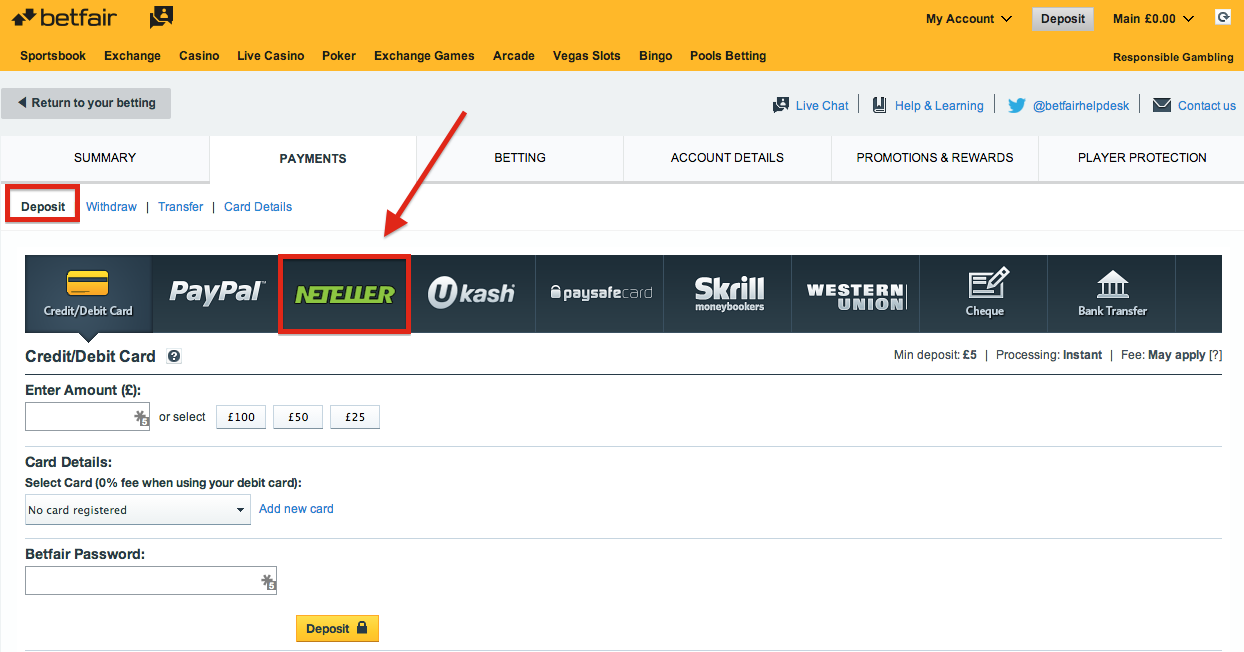Go to the Casino section
The height and width of the screenshot is (652, 1244).
pos(199,56)
